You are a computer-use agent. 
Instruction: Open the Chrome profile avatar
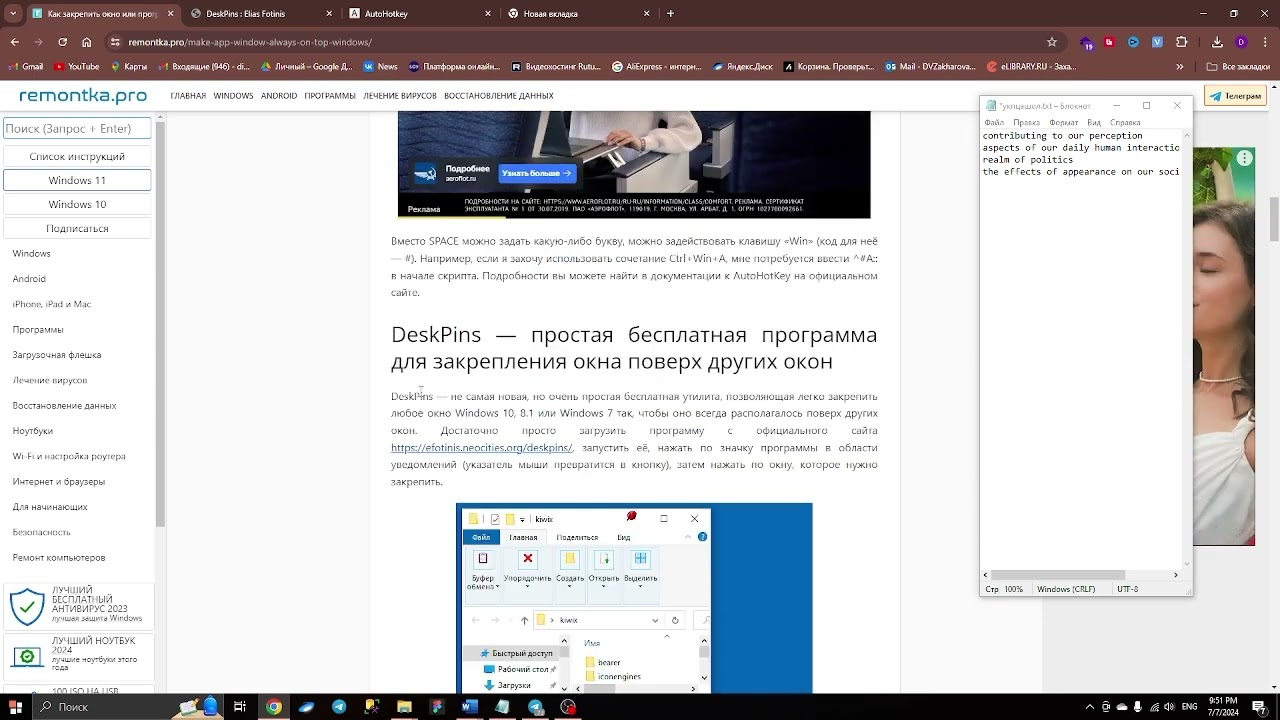tap(1241, 42)
